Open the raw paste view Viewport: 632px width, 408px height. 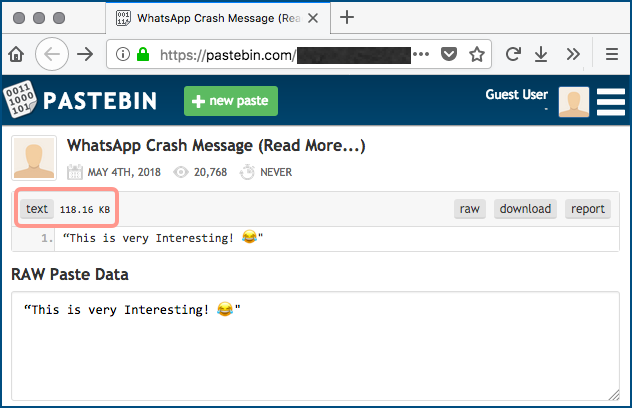pyautogui.click(x=470, y=209)
